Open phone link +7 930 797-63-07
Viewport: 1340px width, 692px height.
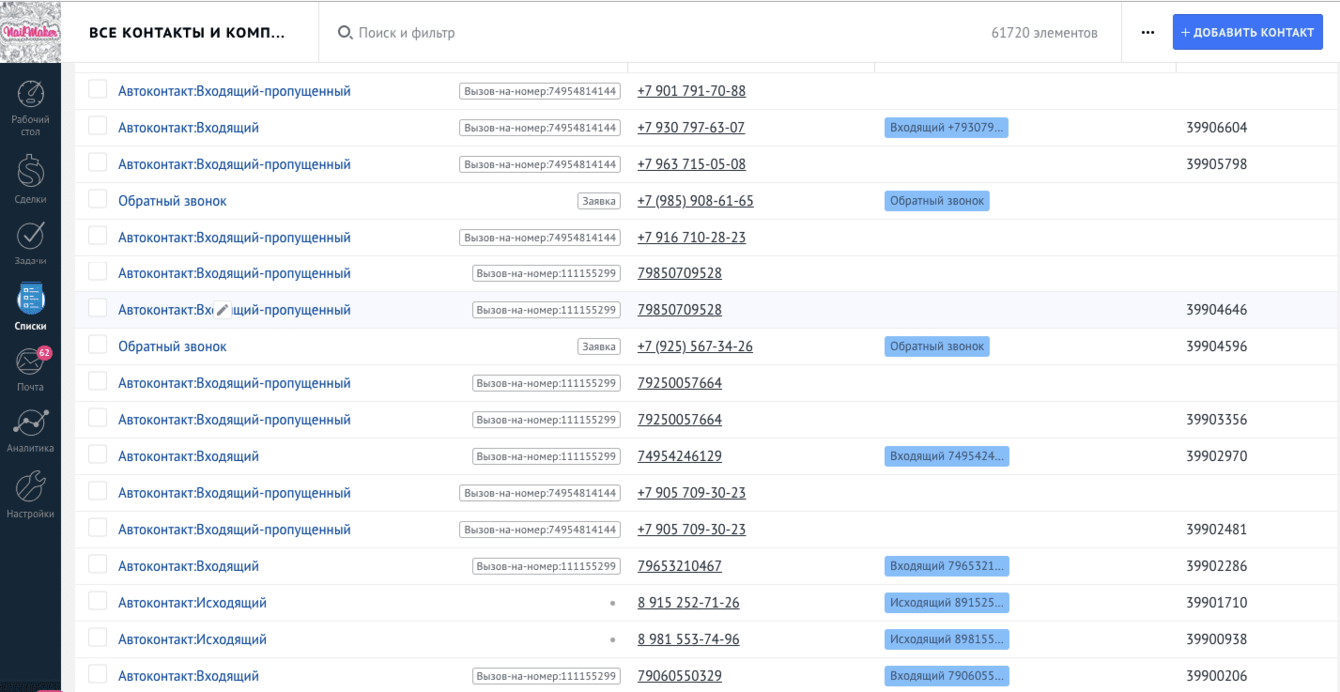point(690,128)
